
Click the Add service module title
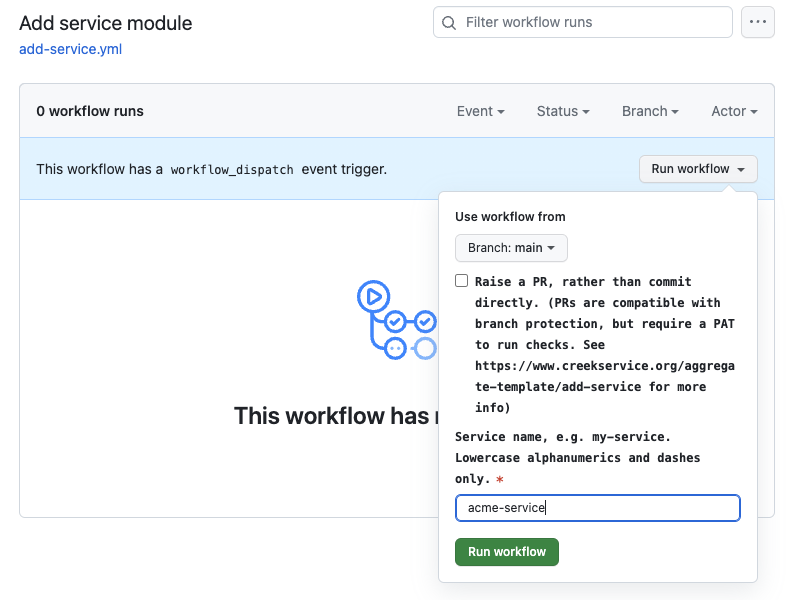click(106, 23)
